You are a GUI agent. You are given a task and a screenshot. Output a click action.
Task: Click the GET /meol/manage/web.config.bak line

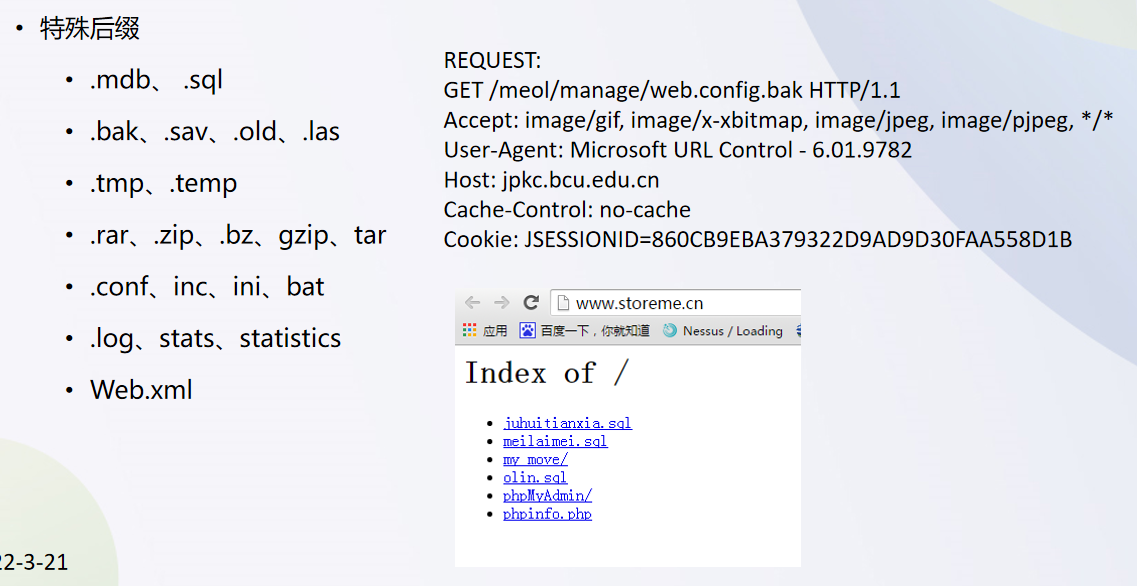[672, 90]
